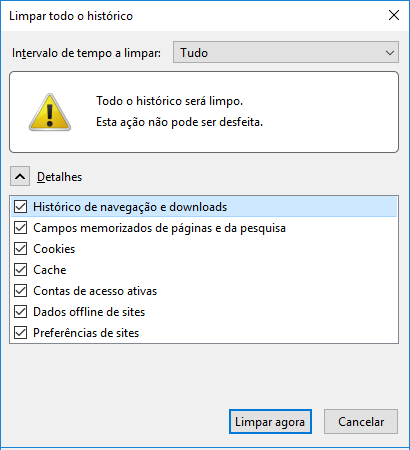Uncheck Campos memorizados de páginas e da pesquisa
The width and height of the screenshot is (410, 450).
click(21, 228)
